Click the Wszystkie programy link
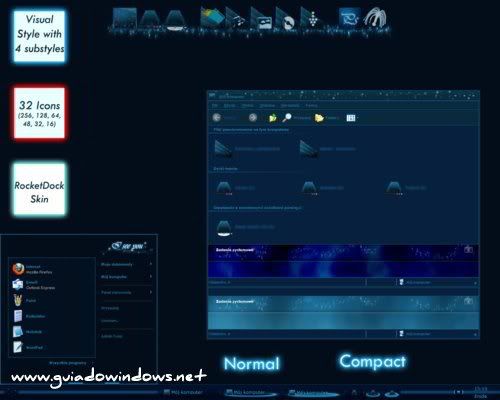500x400 pixels. tap(67, 363)
